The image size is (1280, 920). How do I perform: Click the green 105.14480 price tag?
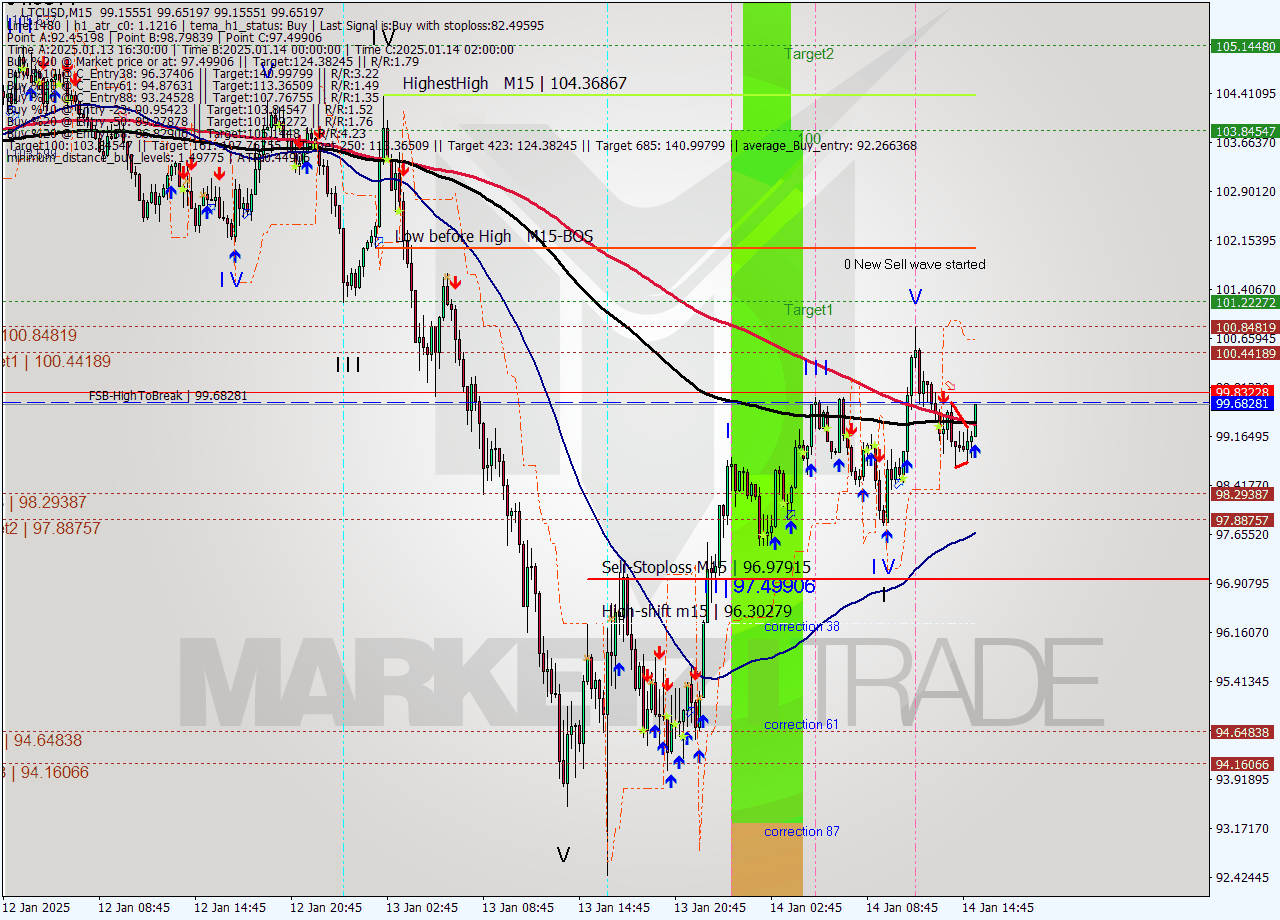pyautogui.click(x=1245, y=46)
